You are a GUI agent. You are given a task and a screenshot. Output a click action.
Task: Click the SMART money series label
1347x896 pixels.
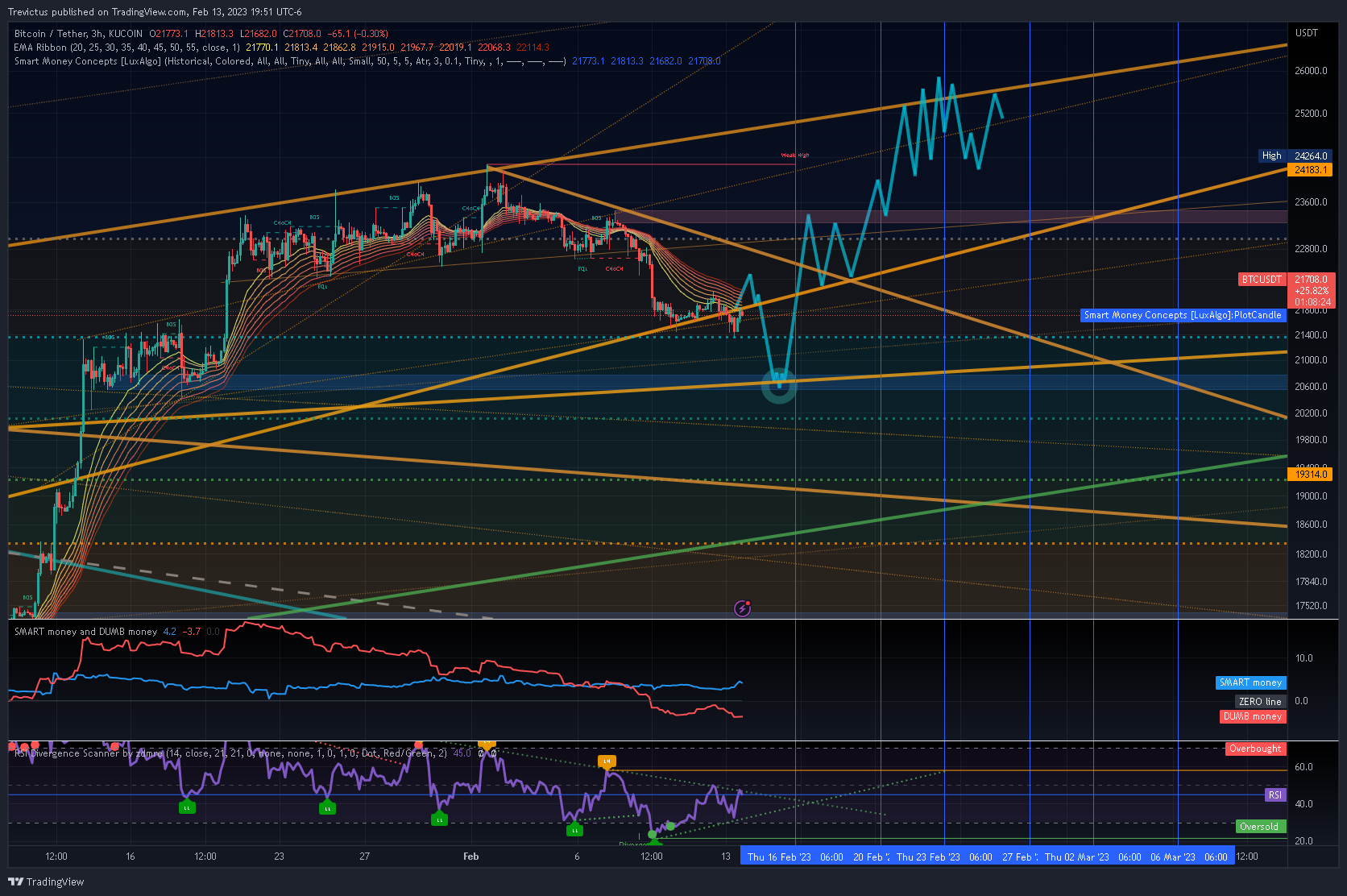(x=1250, y=682)
